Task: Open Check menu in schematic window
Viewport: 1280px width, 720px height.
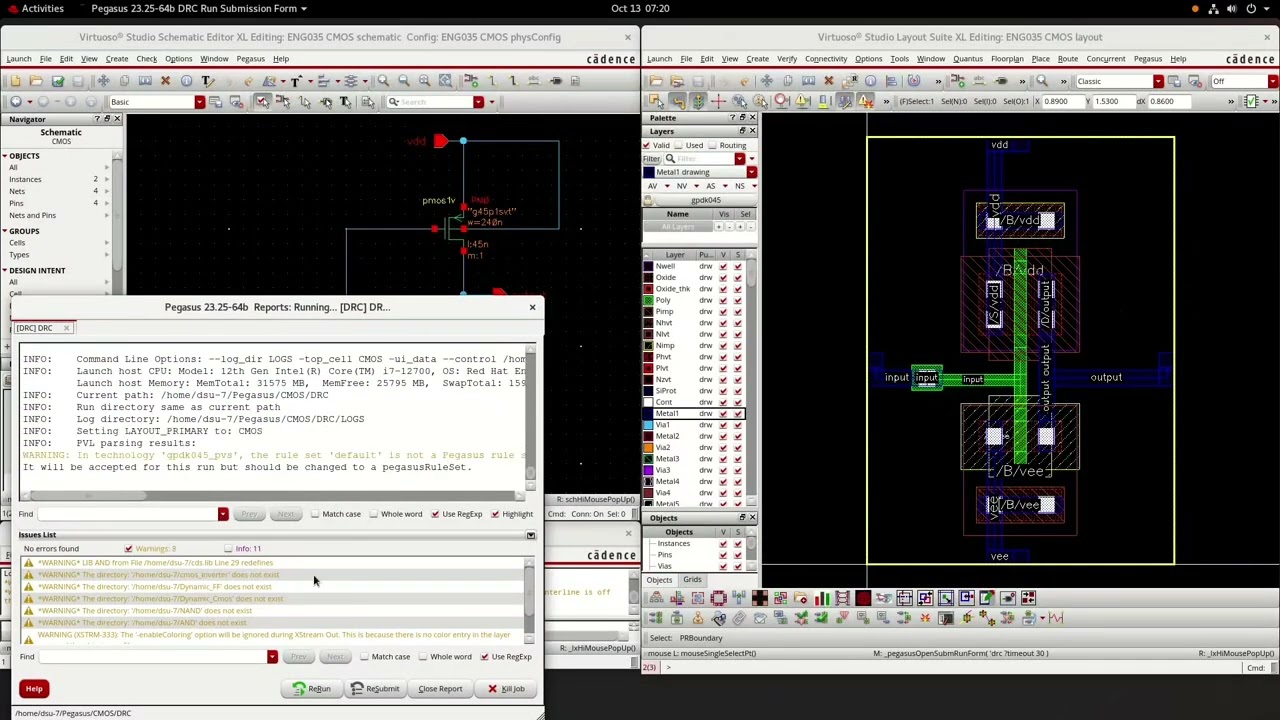Action: coord(146,59)
